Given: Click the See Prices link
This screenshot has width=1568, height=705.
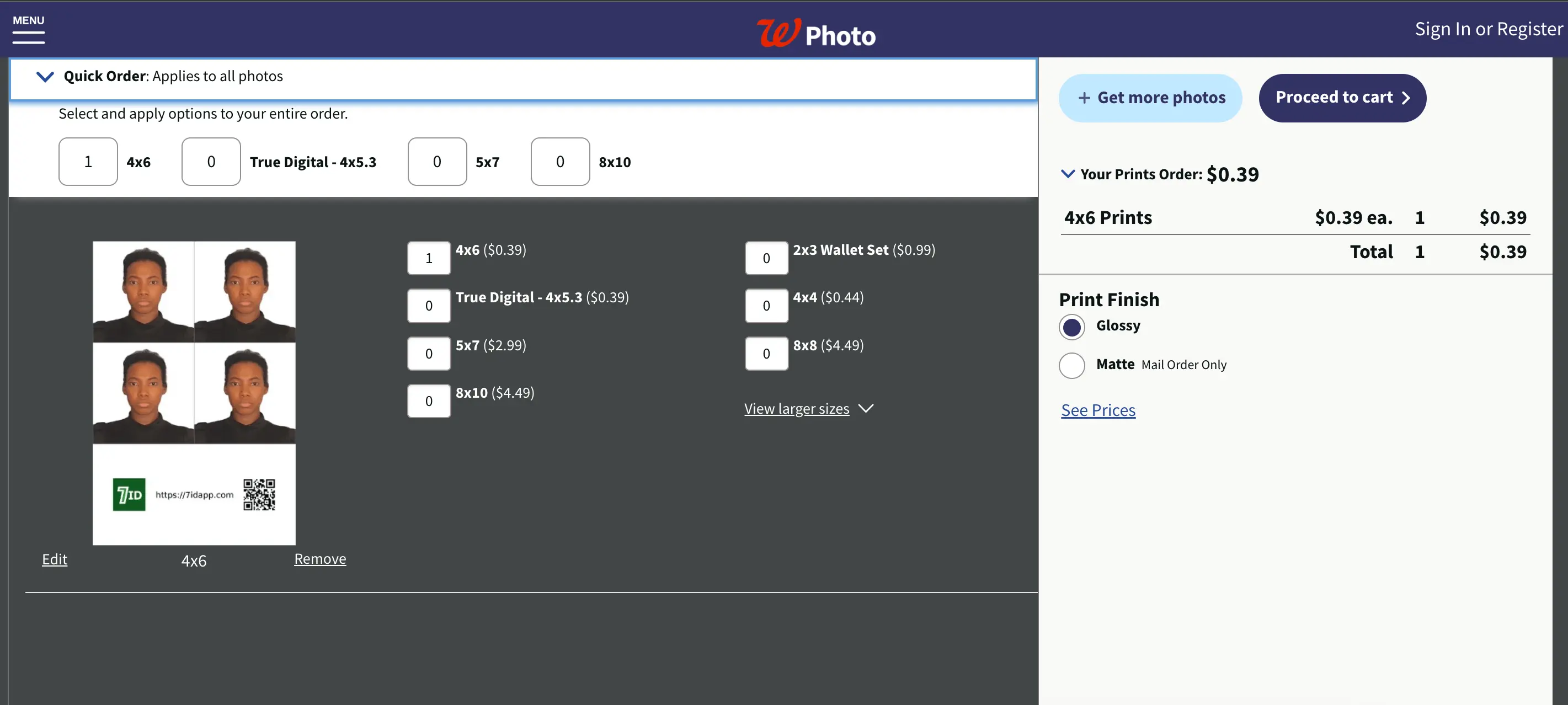Looking at the screenshot, I should pyautogui.click(x=1098, y=410).
